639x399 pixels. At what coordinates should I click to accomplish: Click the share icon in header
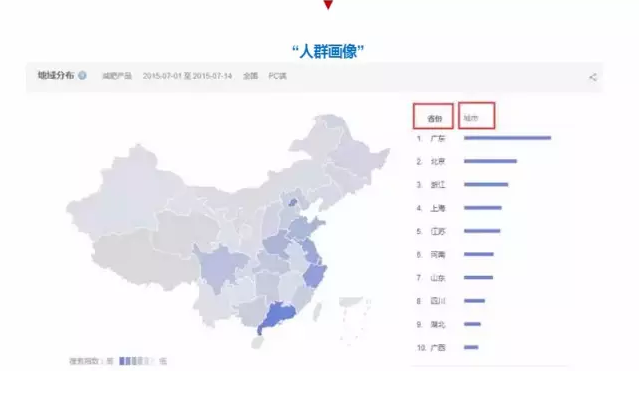593,77
